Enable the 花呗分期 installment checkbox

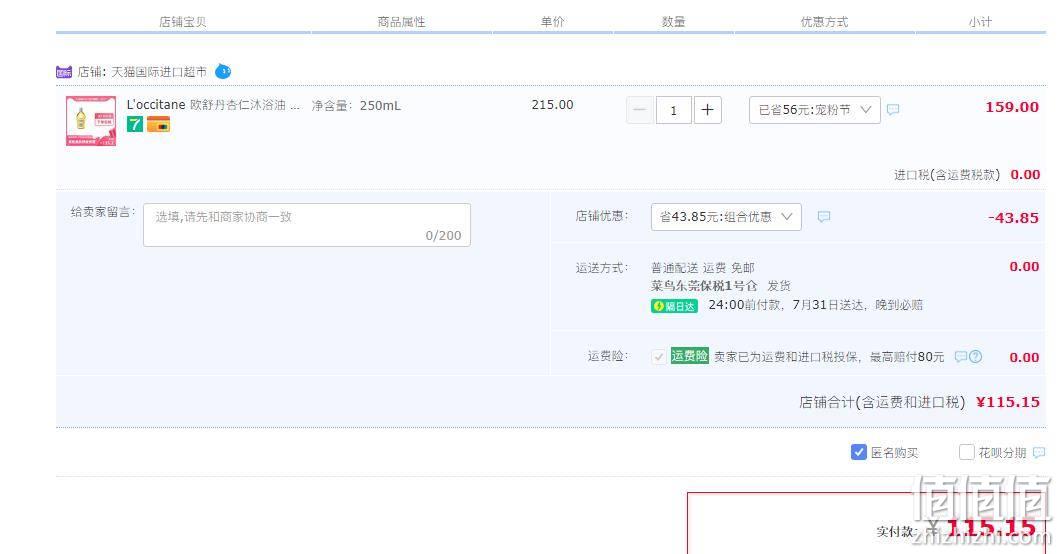(966, 452)
